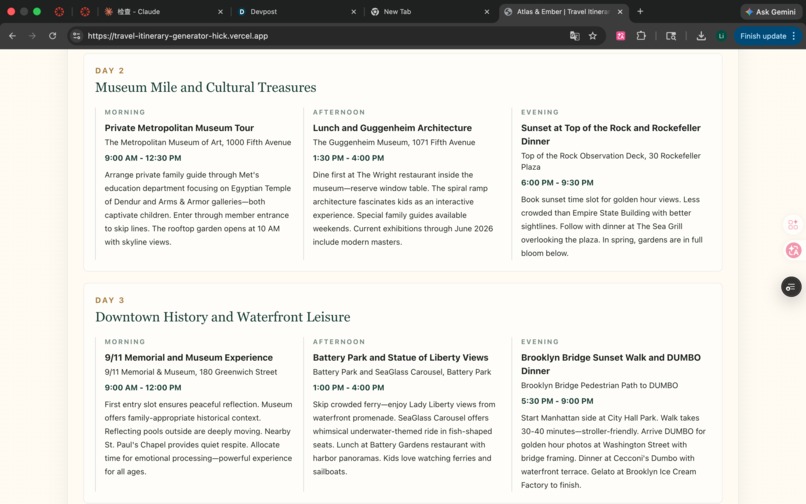Viewport: 806px width, 504px height.
Task: Click Brooklyn Bridge Sunset Walk and DUMBO Dinner title
Action: click(x=611, y=364)
